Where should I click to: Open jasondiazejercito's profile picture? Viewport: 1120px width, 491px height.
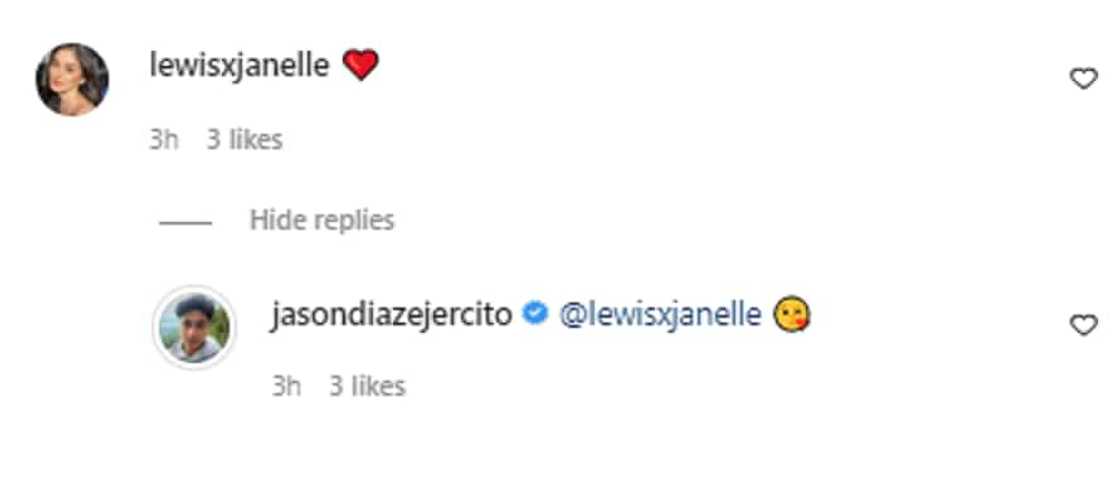coord(193,328)
